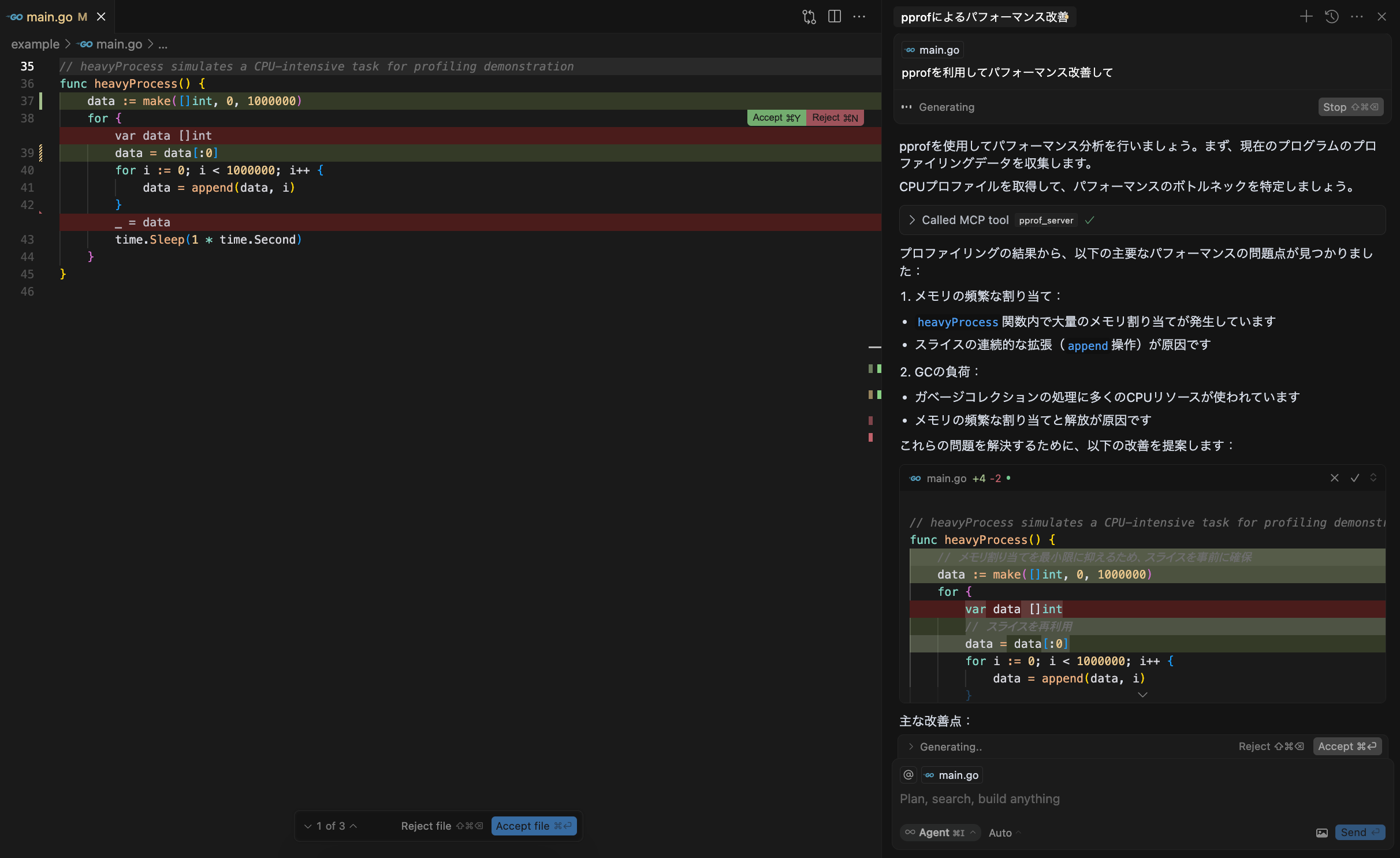Reject the main.go code block with X icon
Viewport: 1400px width, 858px height.
pos(1334,478)
